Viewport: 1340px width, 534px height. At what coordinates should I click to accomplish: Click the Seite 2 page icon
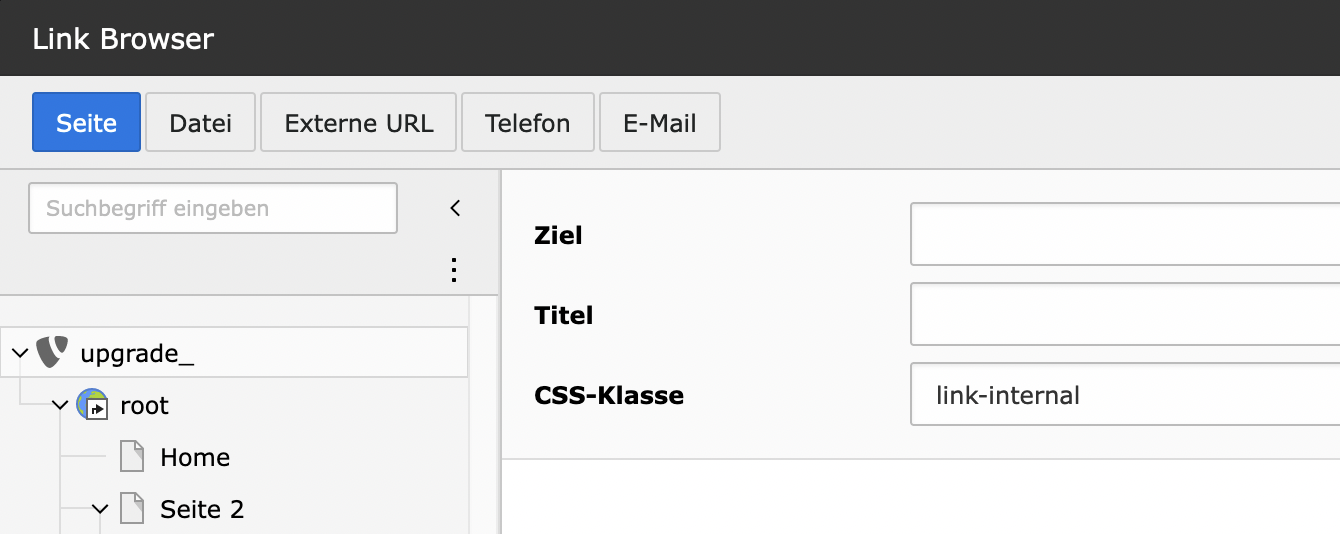pos(132,509)
